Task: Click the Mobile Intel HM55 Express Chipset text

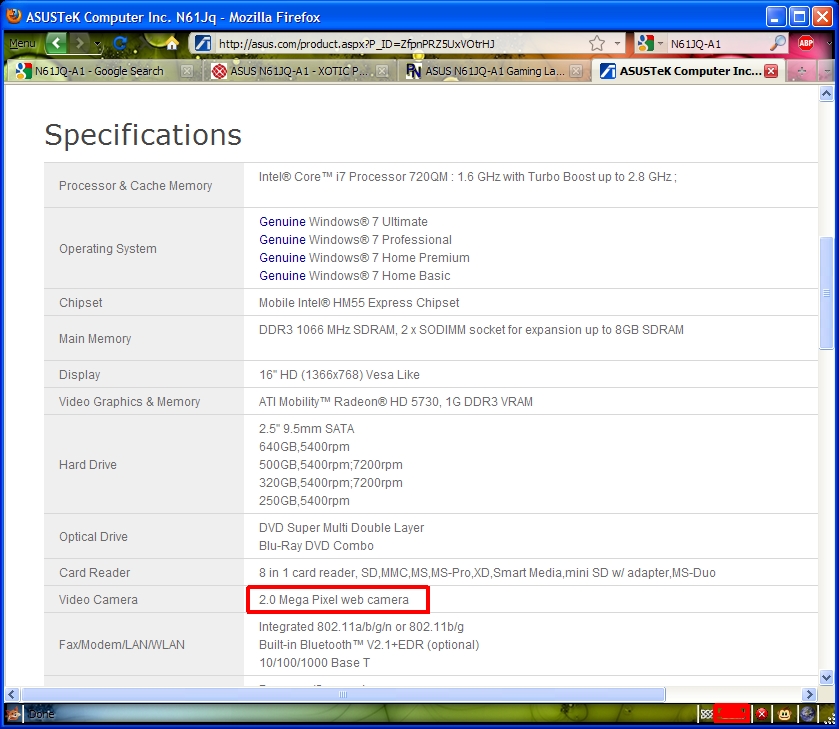Action: click(x=359, y=303)
